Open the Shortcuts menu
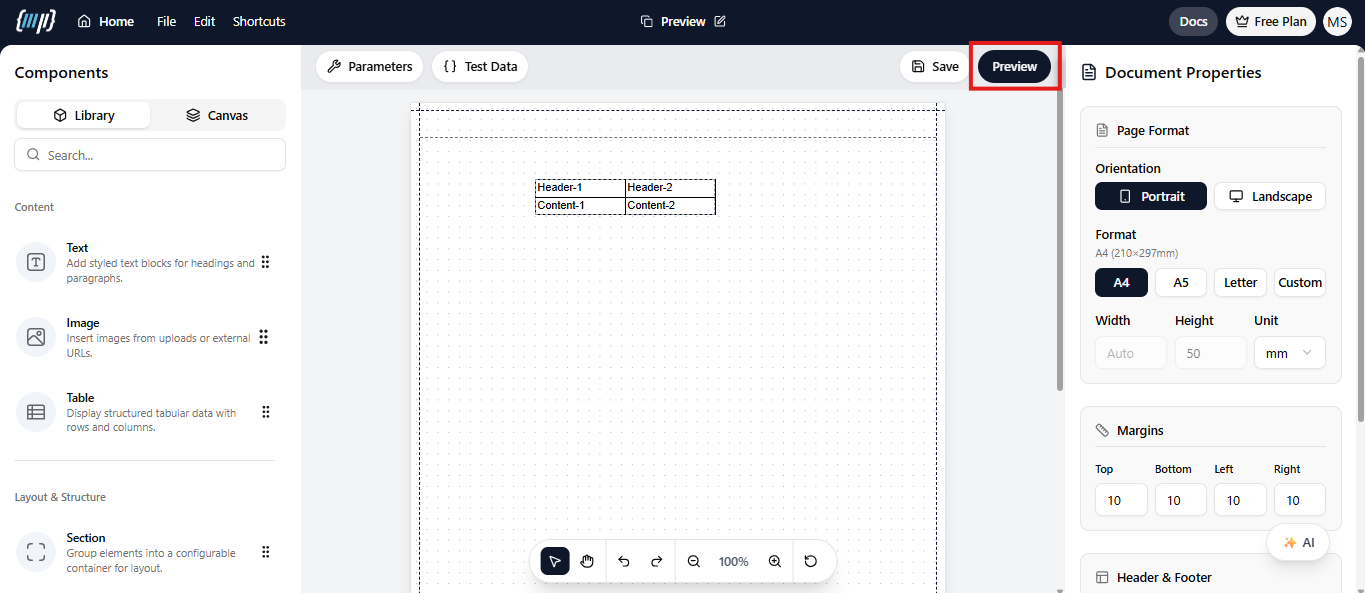This screenshot has height=593, width=1365. tap(259, 21)
